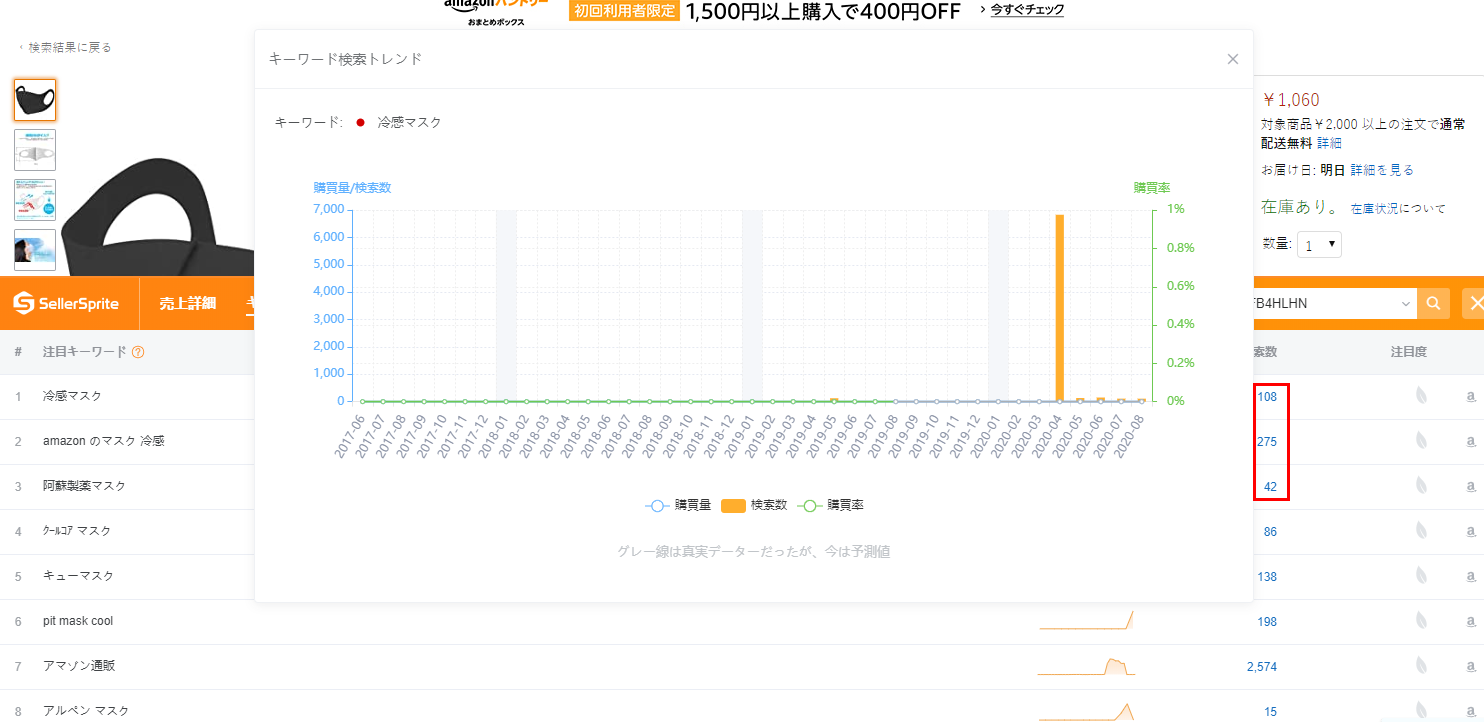Click keyword 冷感マスク in row 1

click(x=72, y=396)
